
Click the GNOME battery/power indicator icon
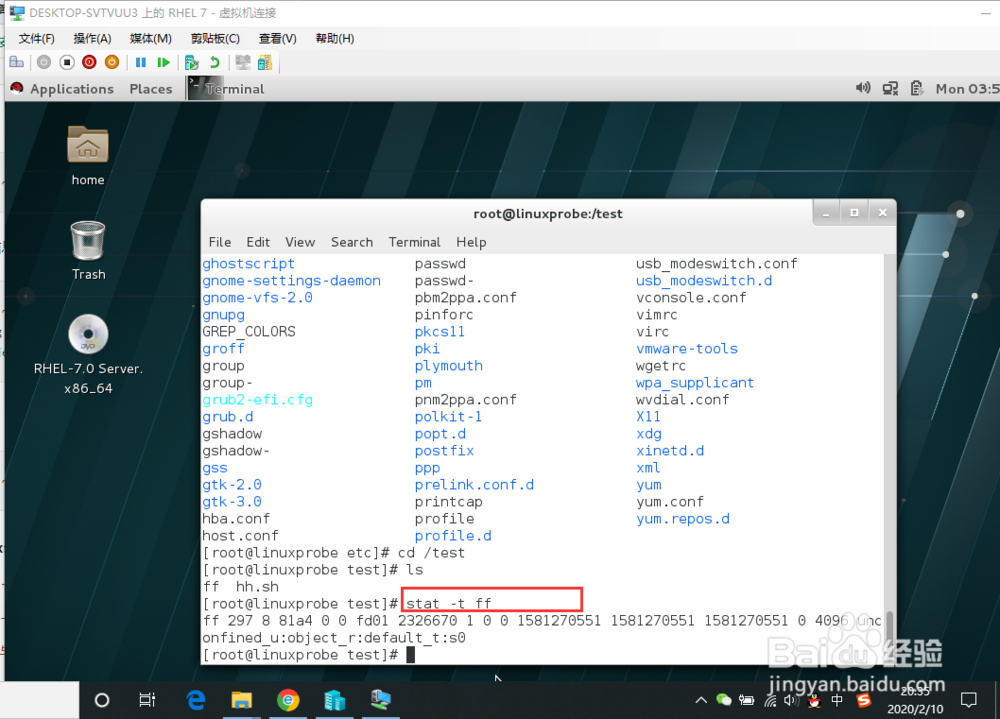coord(916,88)
